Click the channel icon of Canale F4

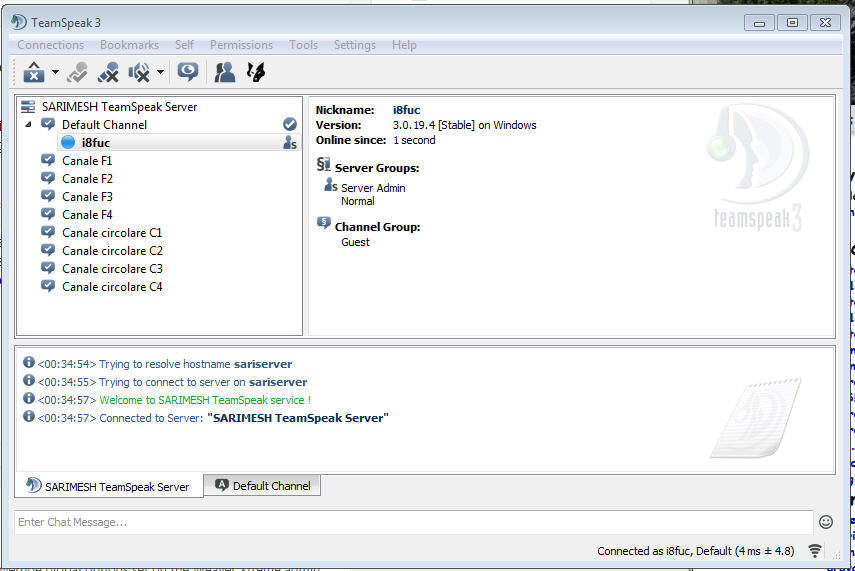click(48, 214)
